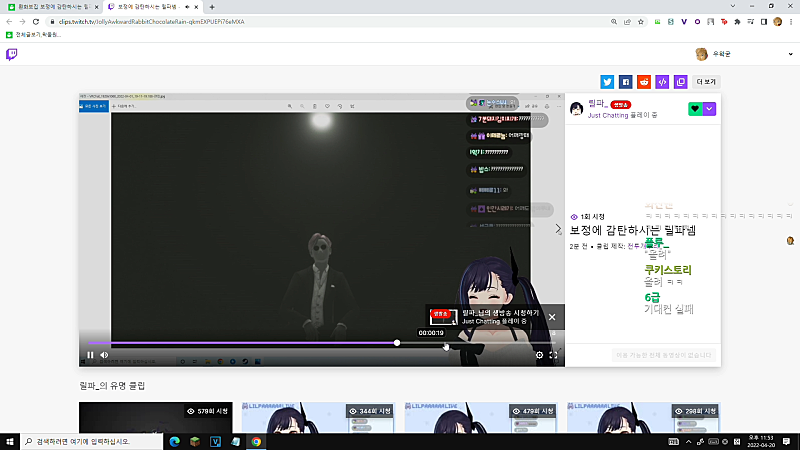Share clip on Facebook

626,82
